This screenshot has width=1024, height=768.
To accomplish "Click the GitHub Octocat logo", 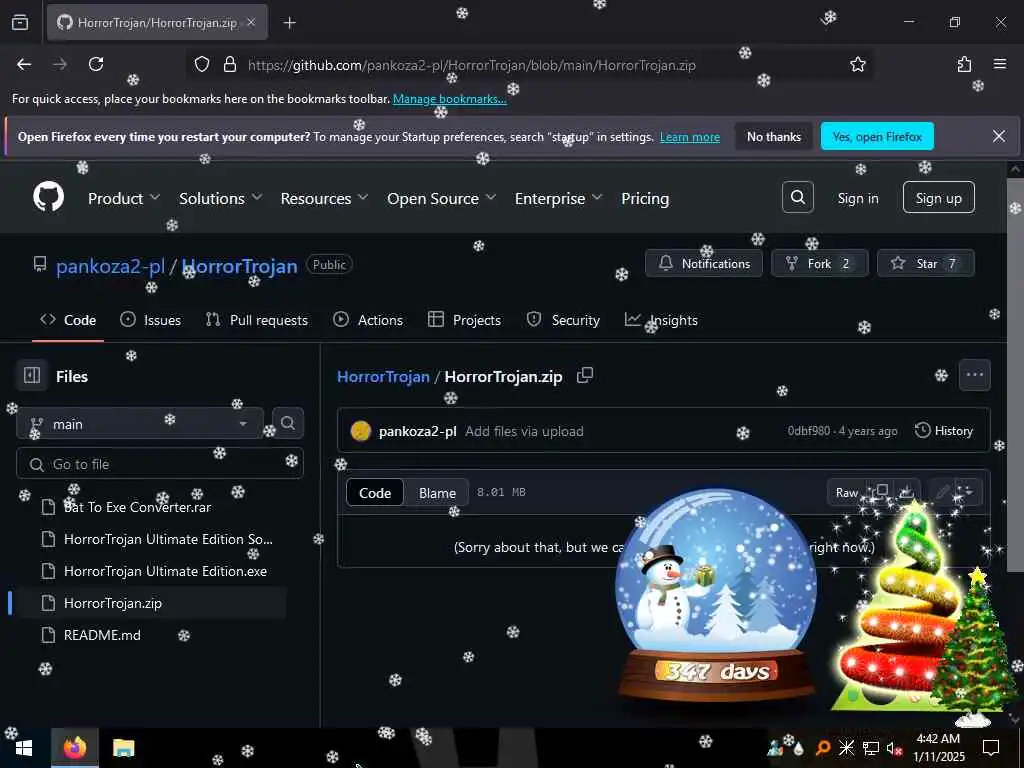I will (48, 197).
